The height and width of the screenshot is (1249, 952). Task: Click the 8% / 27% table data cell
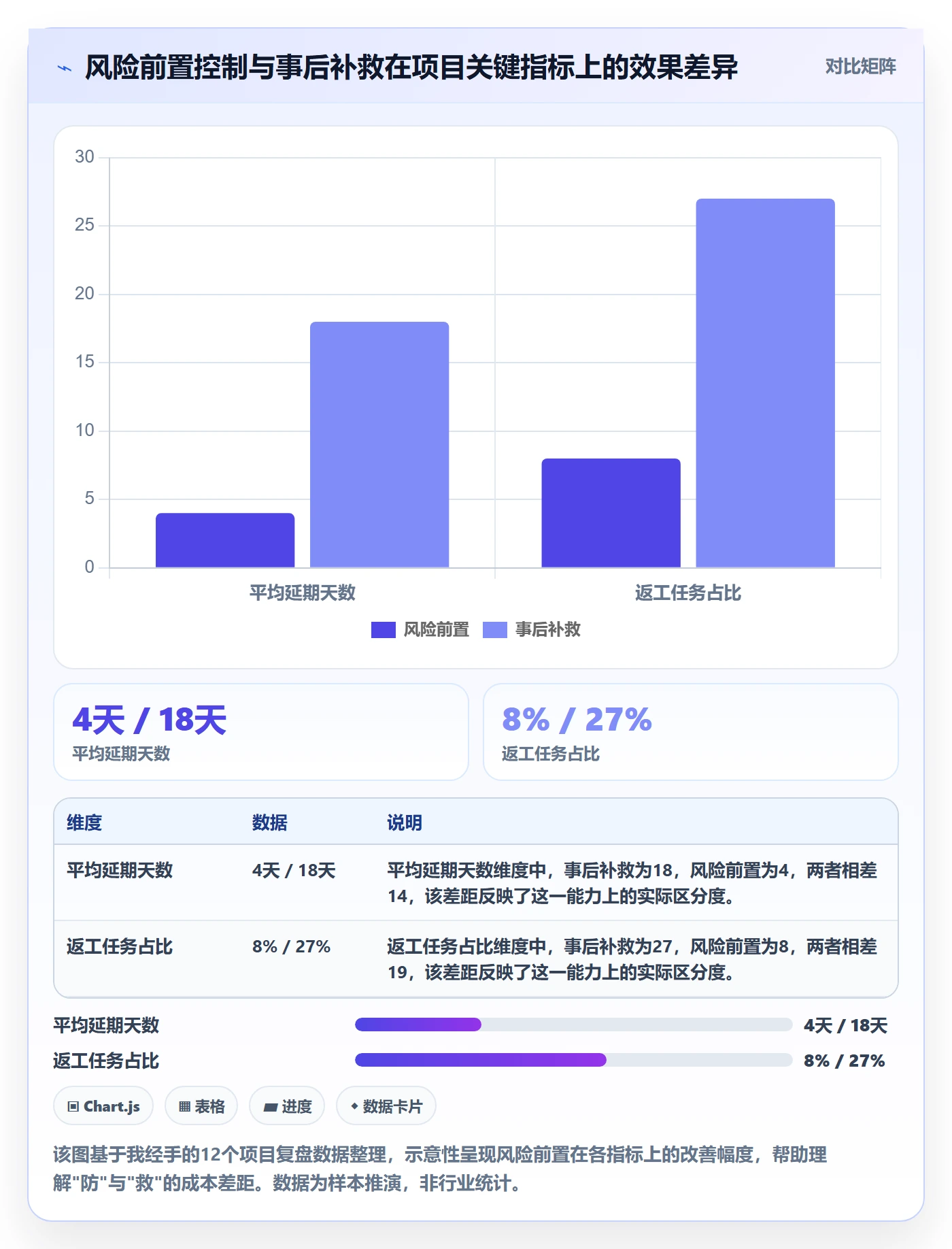pyautogui.click(x=291, y=947)
